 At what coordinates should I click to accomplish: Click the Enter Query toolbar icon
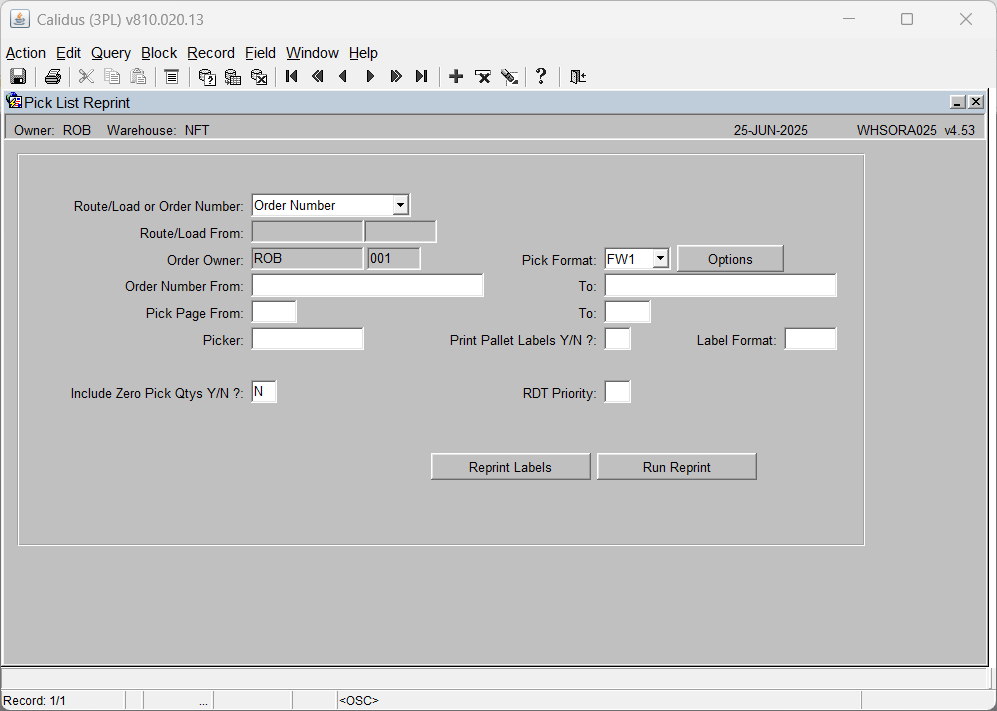coord(207,77)
